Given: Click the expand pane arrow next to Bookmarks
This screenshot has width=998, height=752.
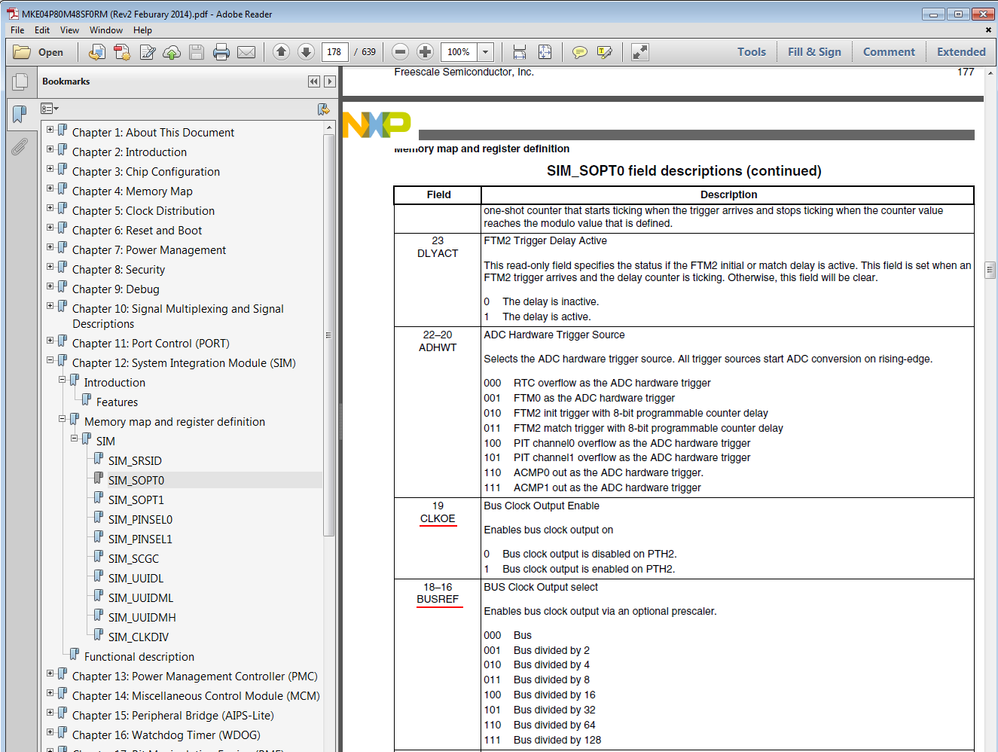Looking at the screenshot, I should point(330,82).
